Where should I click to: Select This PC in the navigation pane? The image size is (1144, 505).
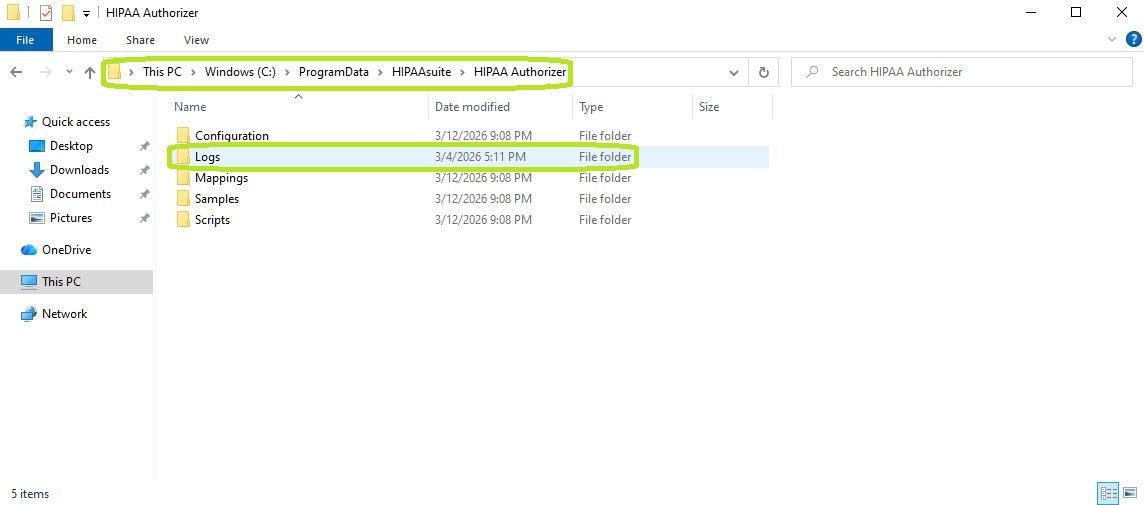point(77,282)
